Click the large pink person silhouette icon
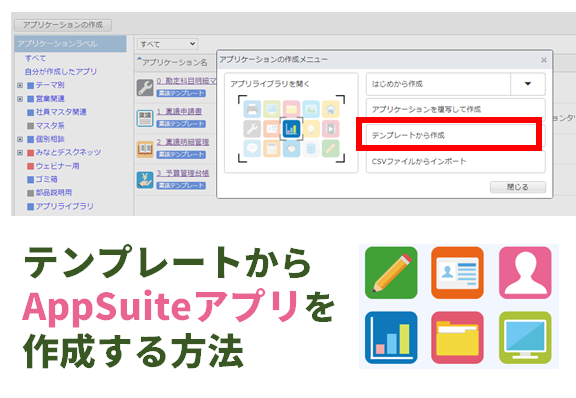This screenshot has height=398, width=576. pos(525,273)
